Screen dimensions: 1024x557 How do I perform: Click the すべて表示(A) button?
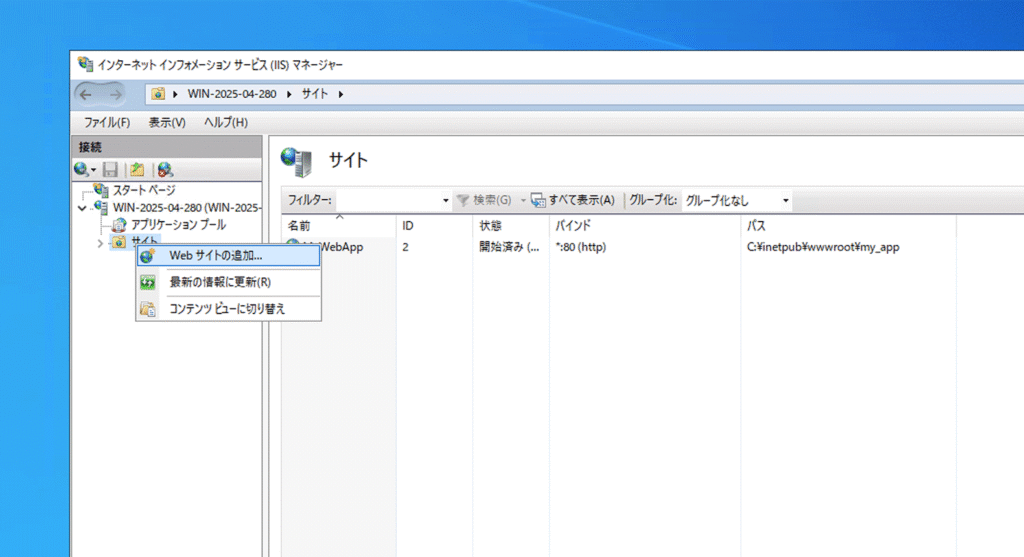point(573,200)
